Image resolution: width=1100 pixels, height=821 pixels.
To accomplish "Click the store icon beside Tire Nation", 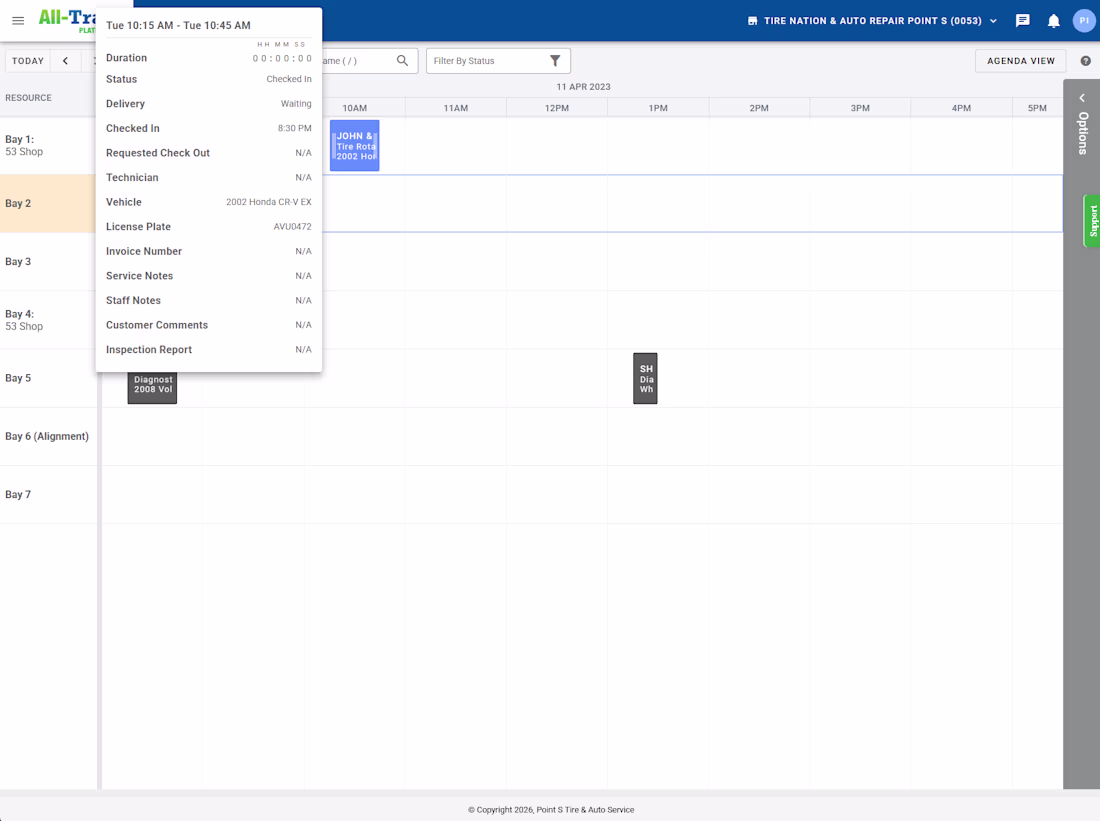I will (x=753, y=21).
